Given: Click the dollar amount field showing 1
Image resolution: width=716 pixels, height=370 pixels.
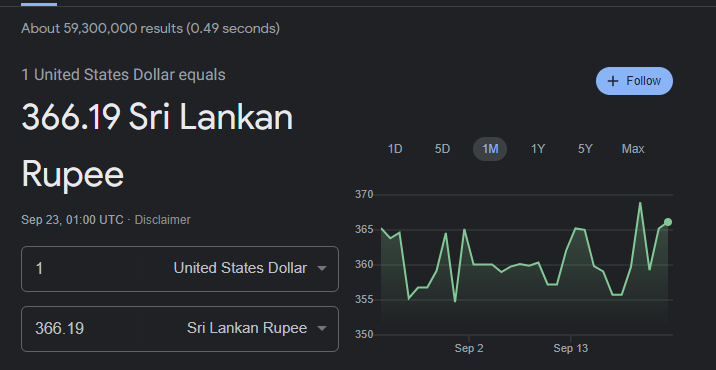Looking at the screenshot, I should point(82,269).
